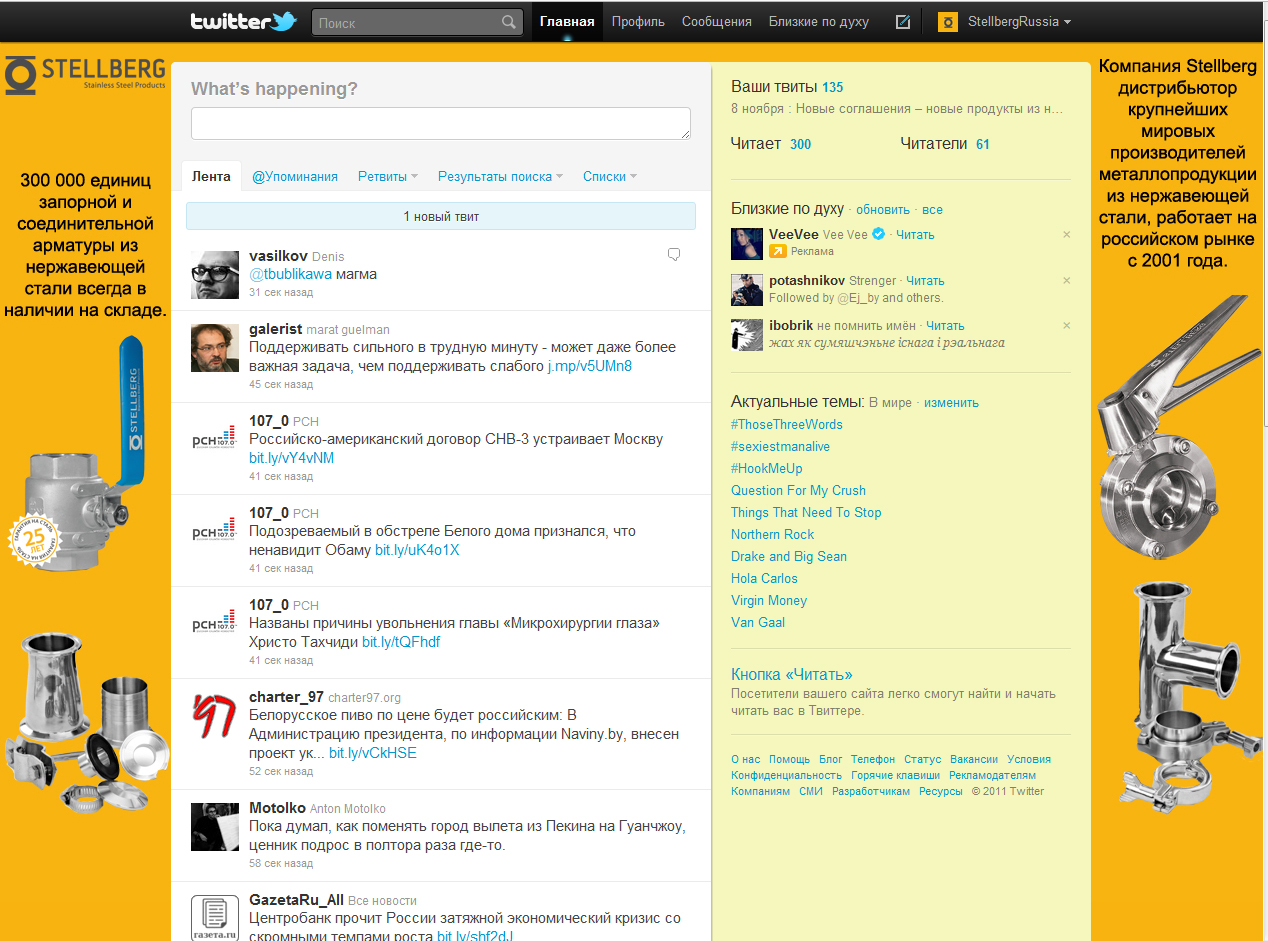Open trend Things That Need To Stop

click(x=806, y=513)
